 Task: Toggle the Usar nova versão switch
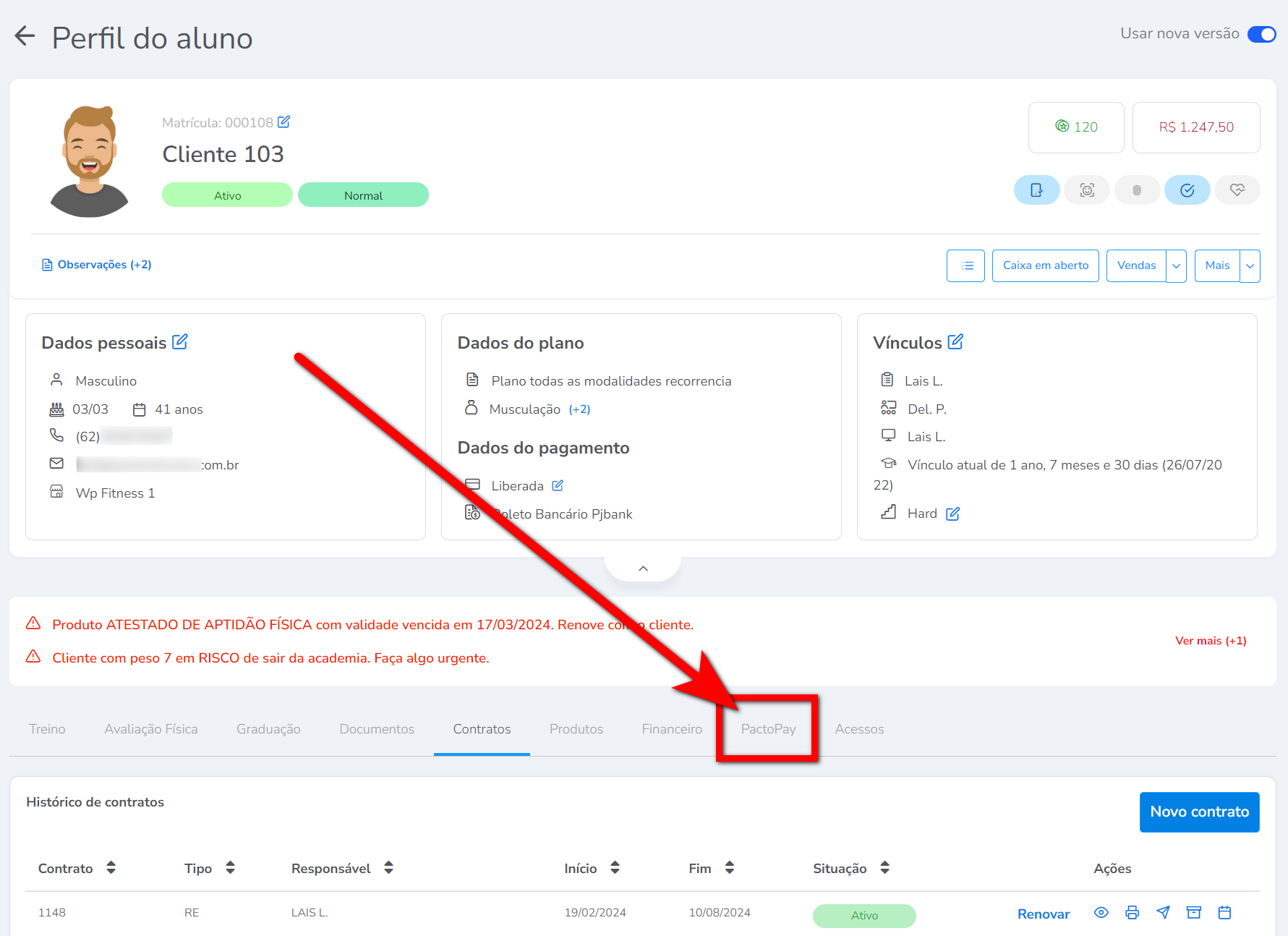pos(1261,34)
